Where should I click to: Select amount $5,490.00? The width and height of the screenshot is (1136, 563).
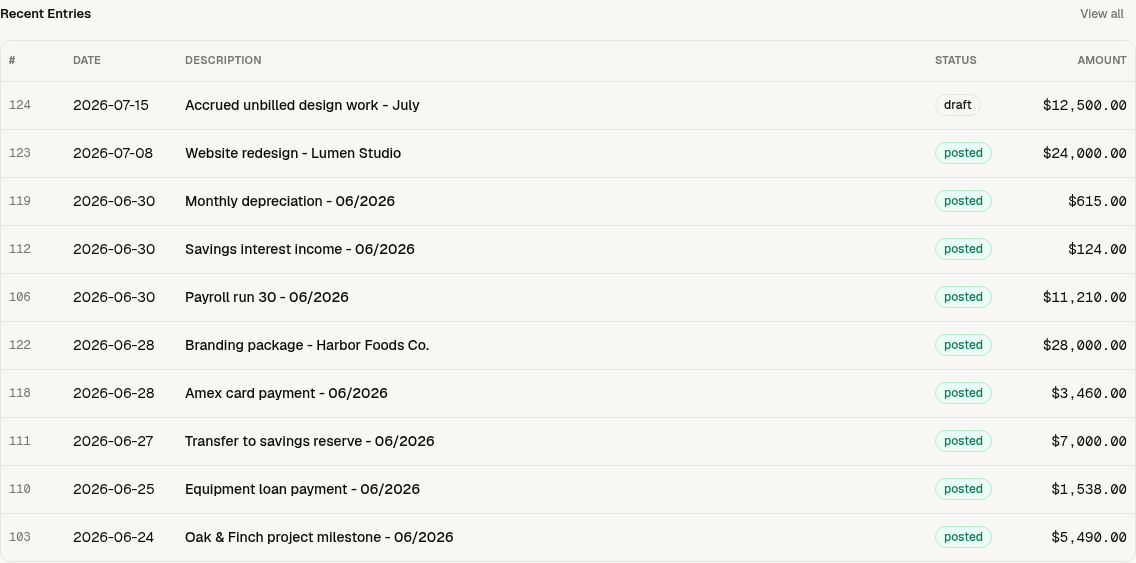pos(1089,537)
